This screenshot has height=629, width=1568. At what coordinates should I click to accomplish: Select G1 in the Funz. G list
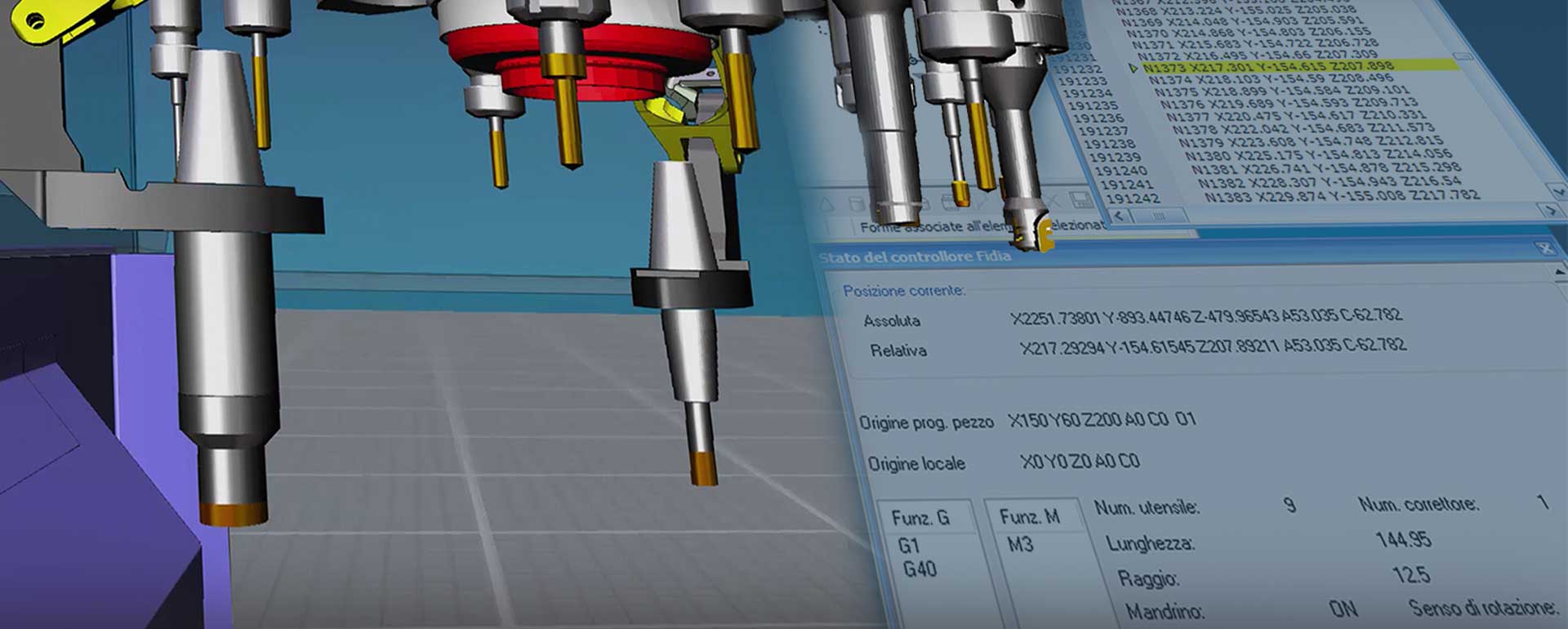coord(909,546)
